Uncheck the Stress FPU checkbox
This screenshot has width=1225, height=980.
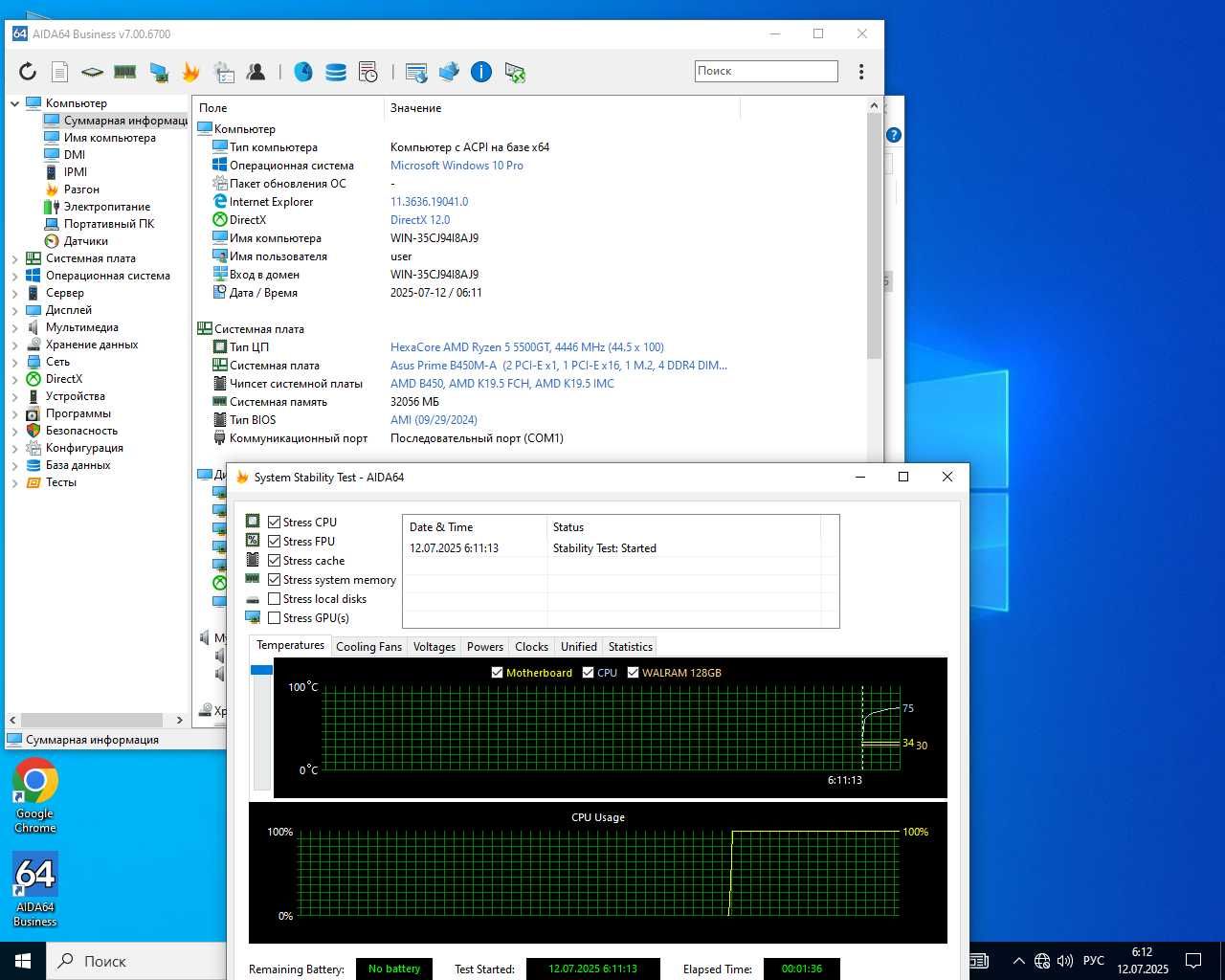click(275, 542)
